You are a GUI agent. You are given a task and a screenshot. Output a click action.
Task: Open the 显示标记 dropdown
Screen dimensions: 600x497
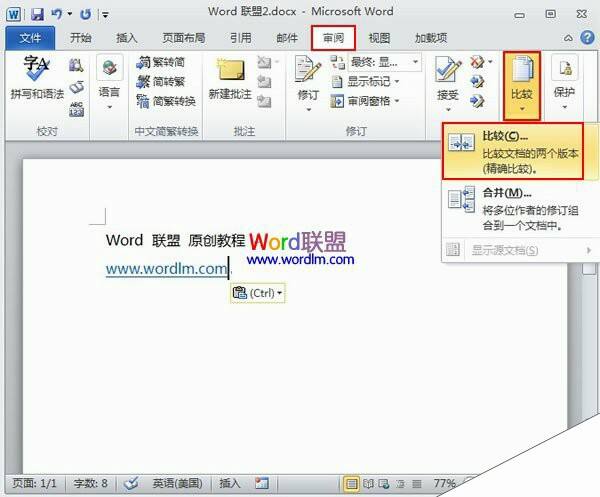(x=365, y=81)
